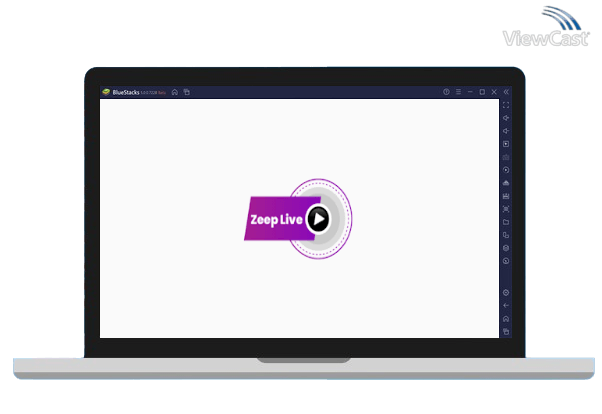Go to Android home from sidebar
This screenshot has width=602, height=414.
[506, 319]
